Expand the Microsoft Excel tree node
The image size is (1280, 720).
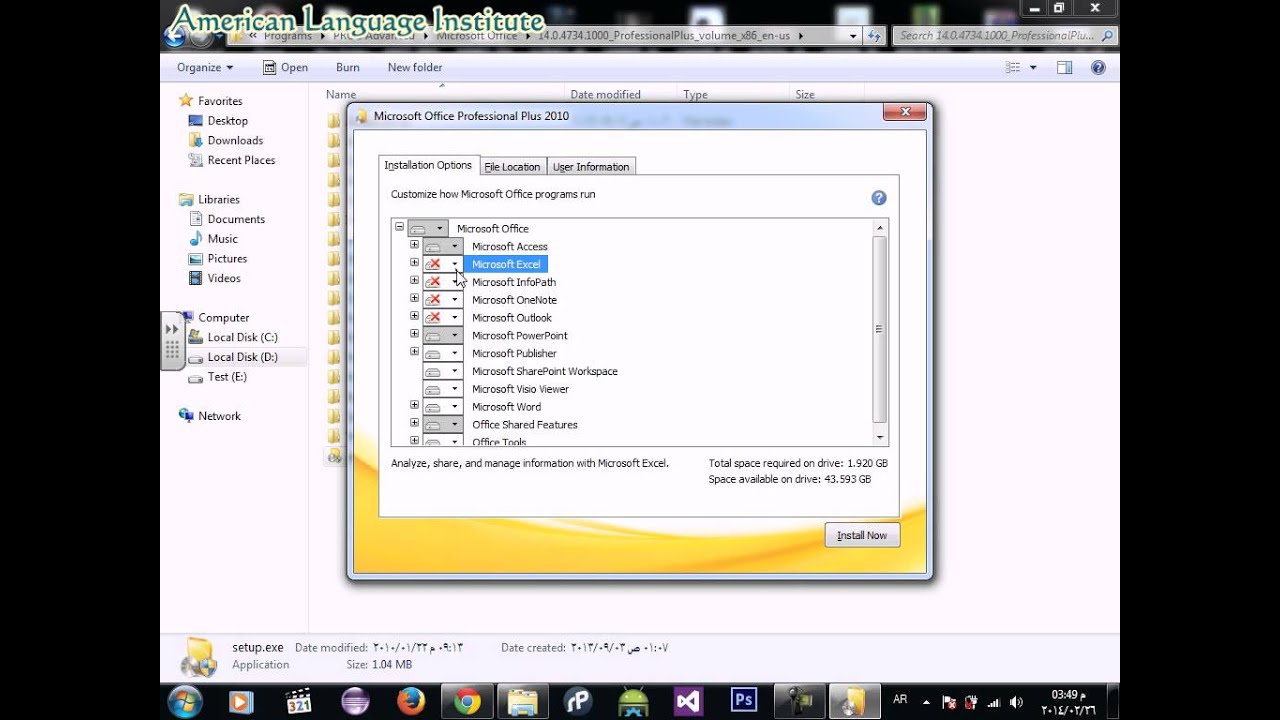click(x=414, y=263)
